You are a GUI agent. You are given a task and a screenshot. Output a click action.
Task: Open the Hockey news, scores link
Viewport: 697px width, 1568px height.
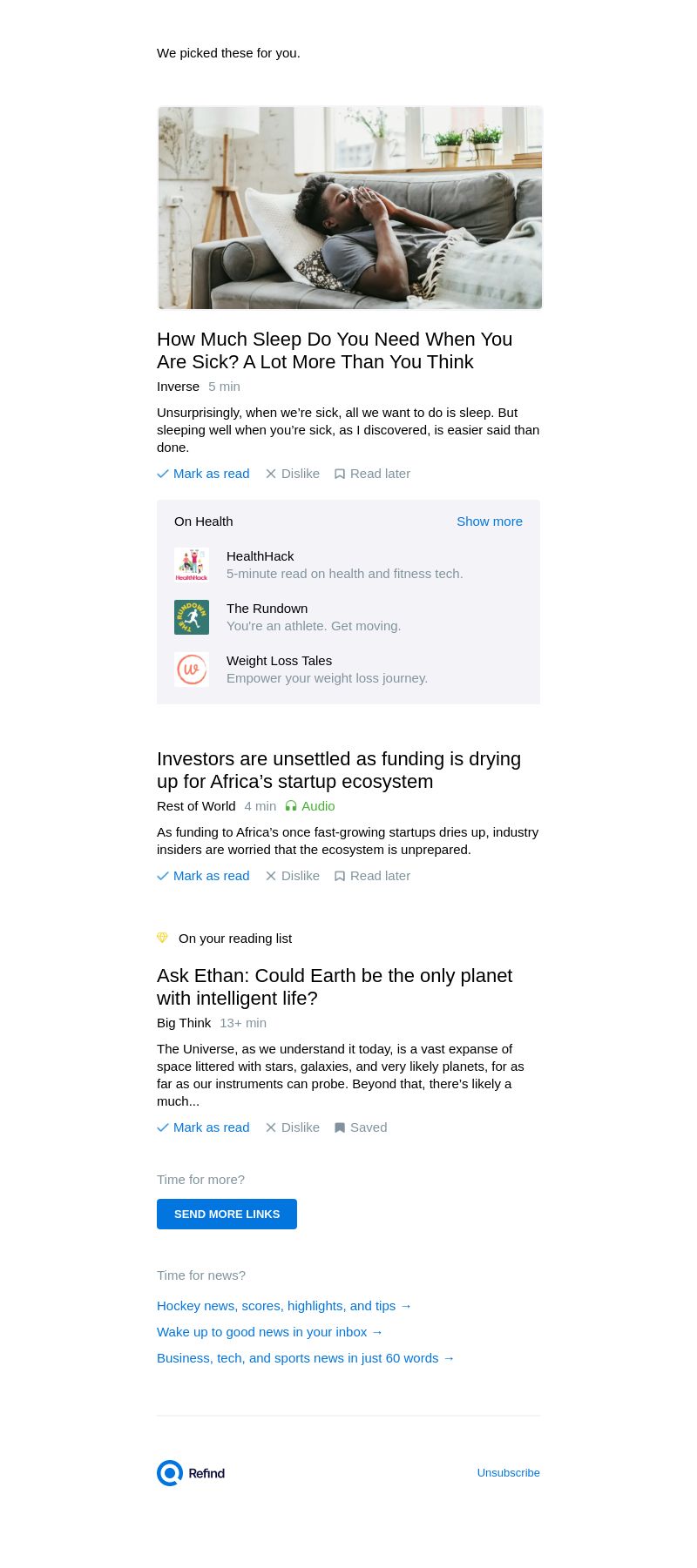click(x=284, y=1306)
